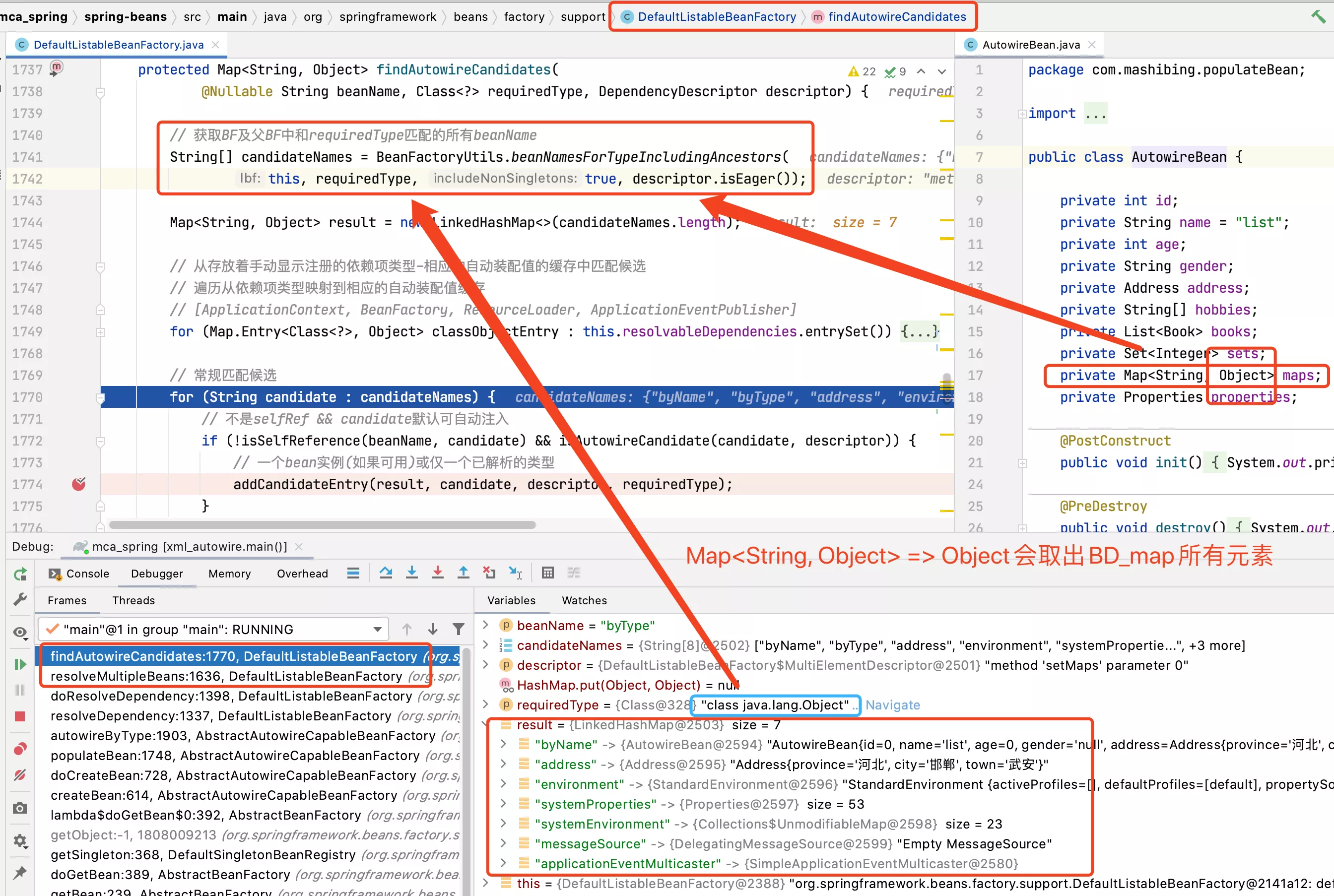
Task: Click the Rerun debug session icon
Action: 20,575
